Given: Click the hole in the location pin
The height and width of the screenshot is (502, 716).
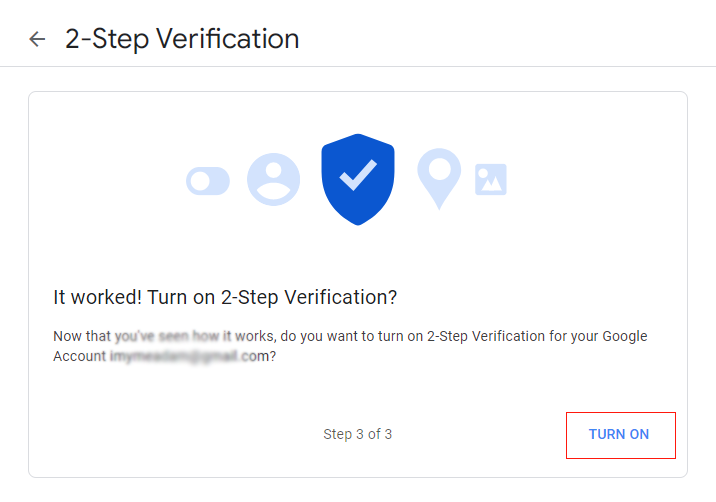Looking at the screenshot, I should (439, 169).
